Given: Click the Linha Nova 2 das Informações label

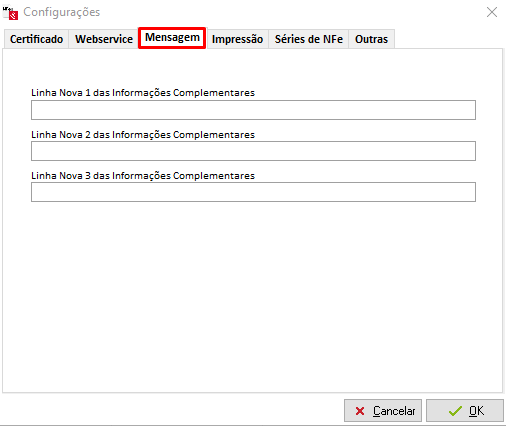Looking at the screenshot, I should click(143, 135).
